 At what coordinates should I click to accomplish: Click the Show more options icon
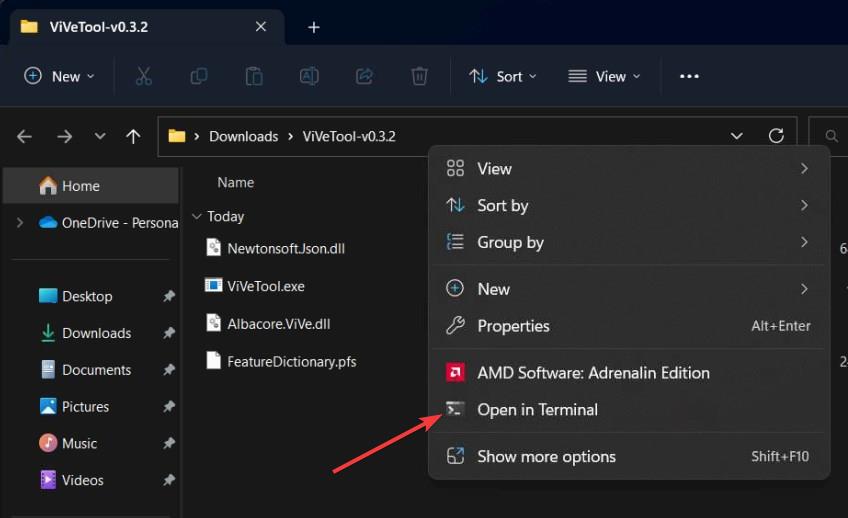pos(455,456)
